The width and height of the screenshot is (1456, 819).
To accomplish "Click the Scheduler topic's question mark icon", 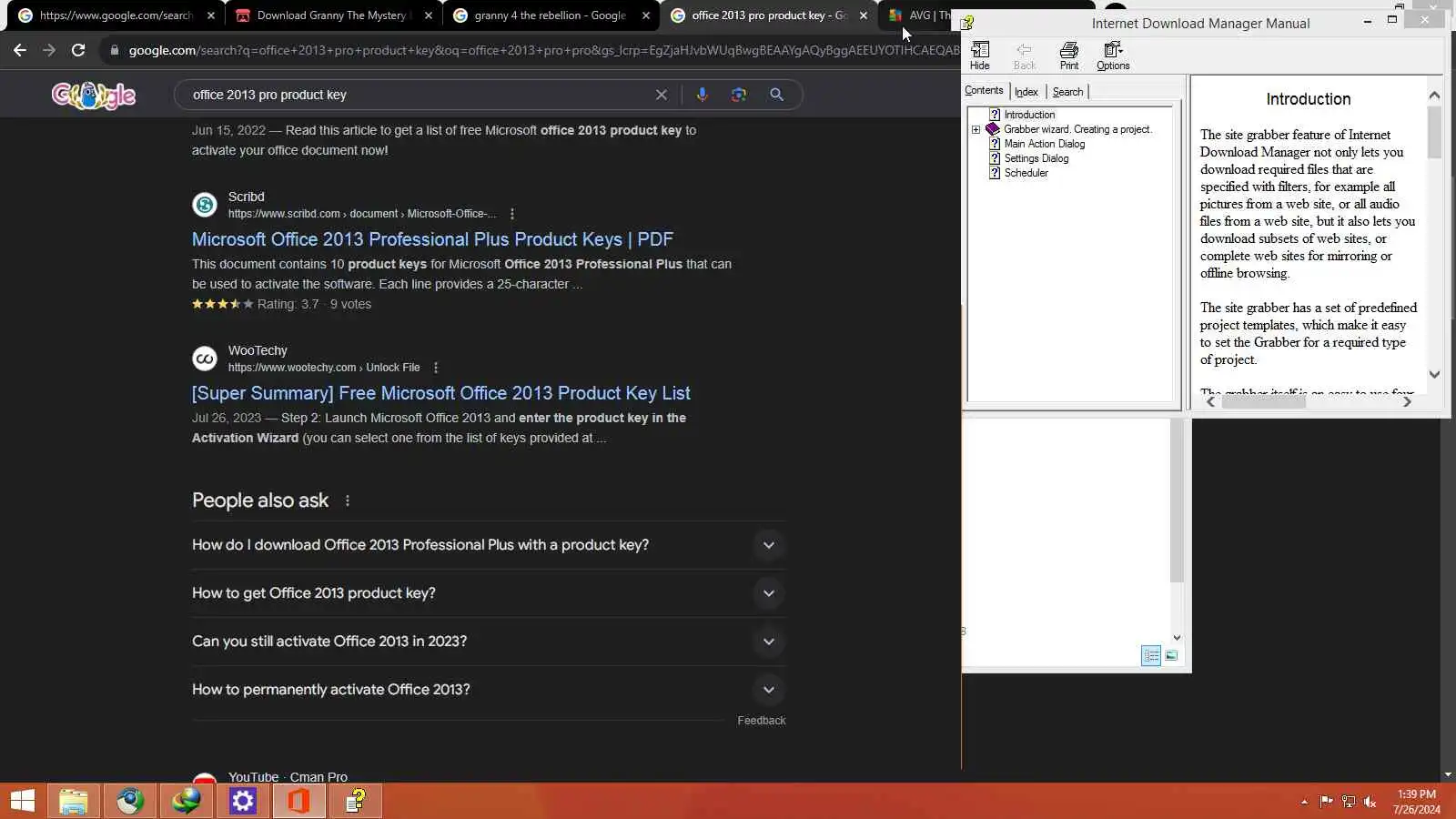I will pyautogui.click(x=995, y=173).
